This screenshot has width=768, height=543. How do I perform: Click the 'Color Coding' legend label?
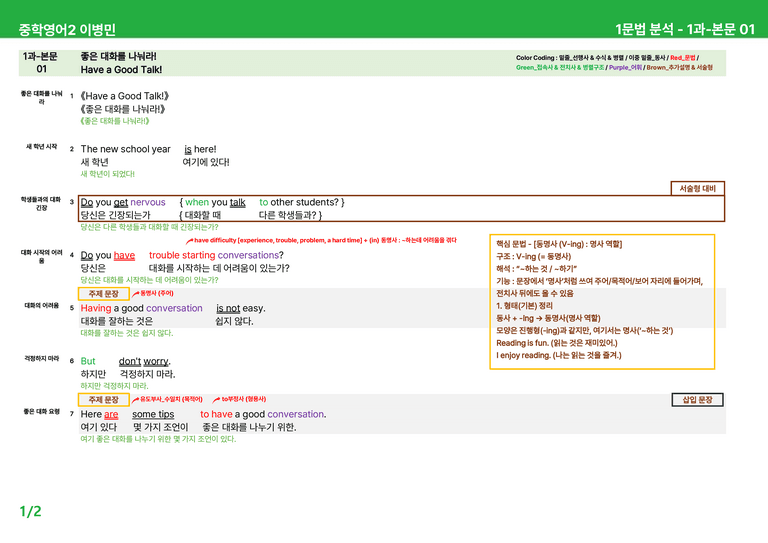(x=536, y=58)
